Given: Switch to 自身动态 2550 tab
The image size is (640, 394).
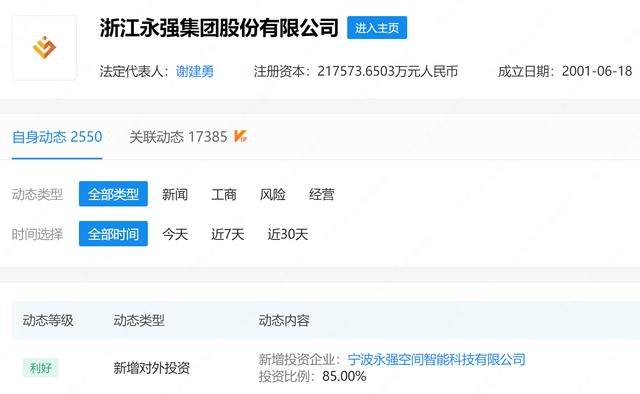Looking at the screenshot, I should (x=57, y=137).
